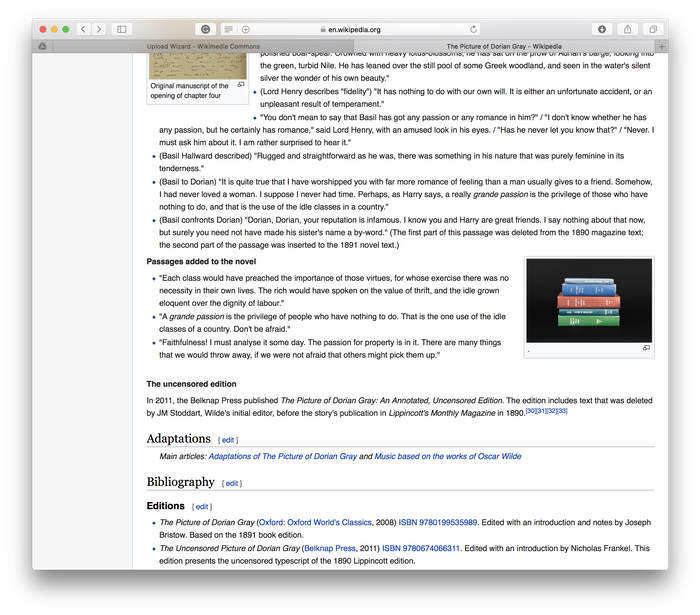Close the Safari window with red button
The width and height of the screenshot is (700, 615).
point(43,29)
